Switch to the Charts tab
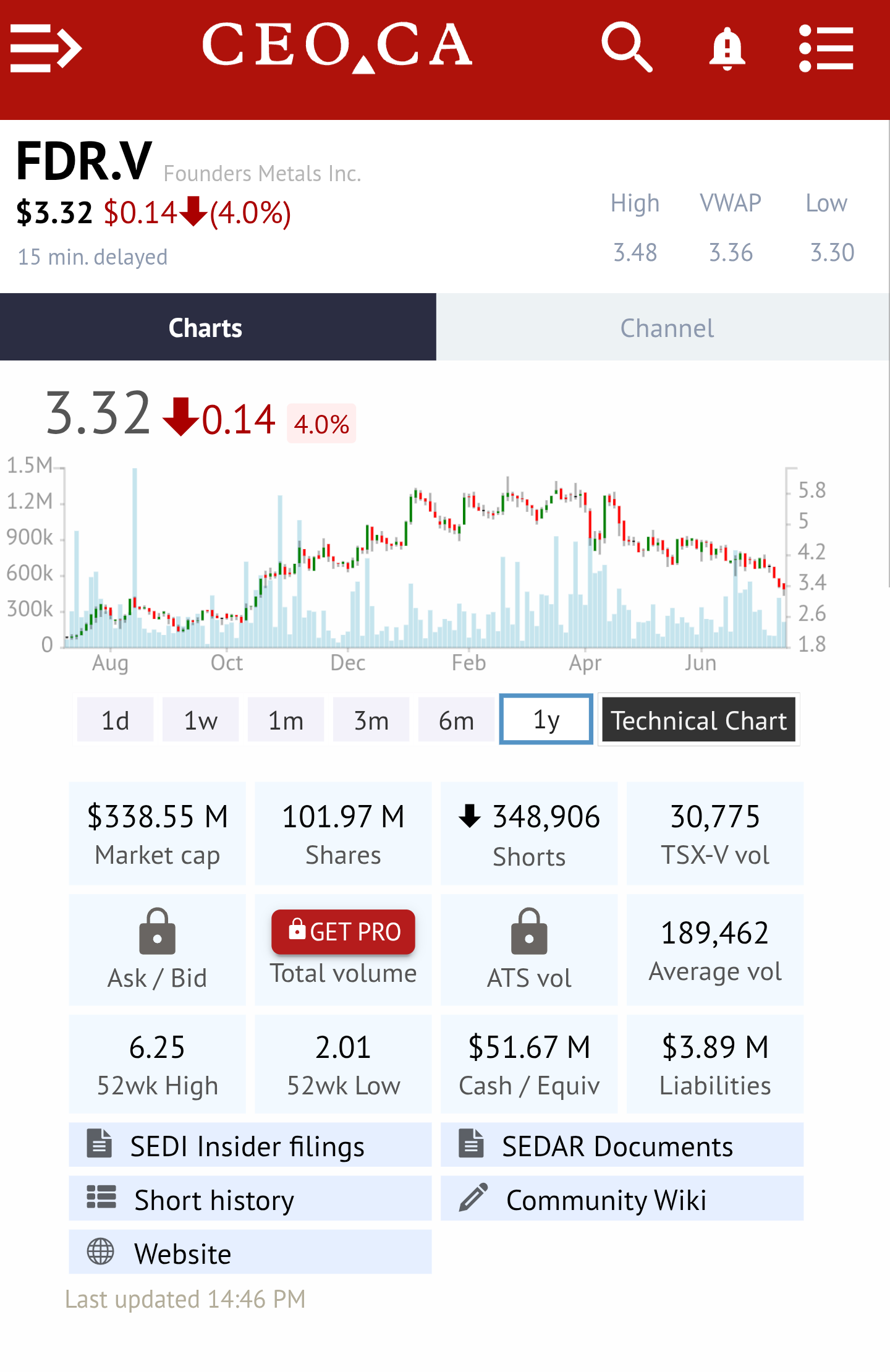 pos(218,327)
